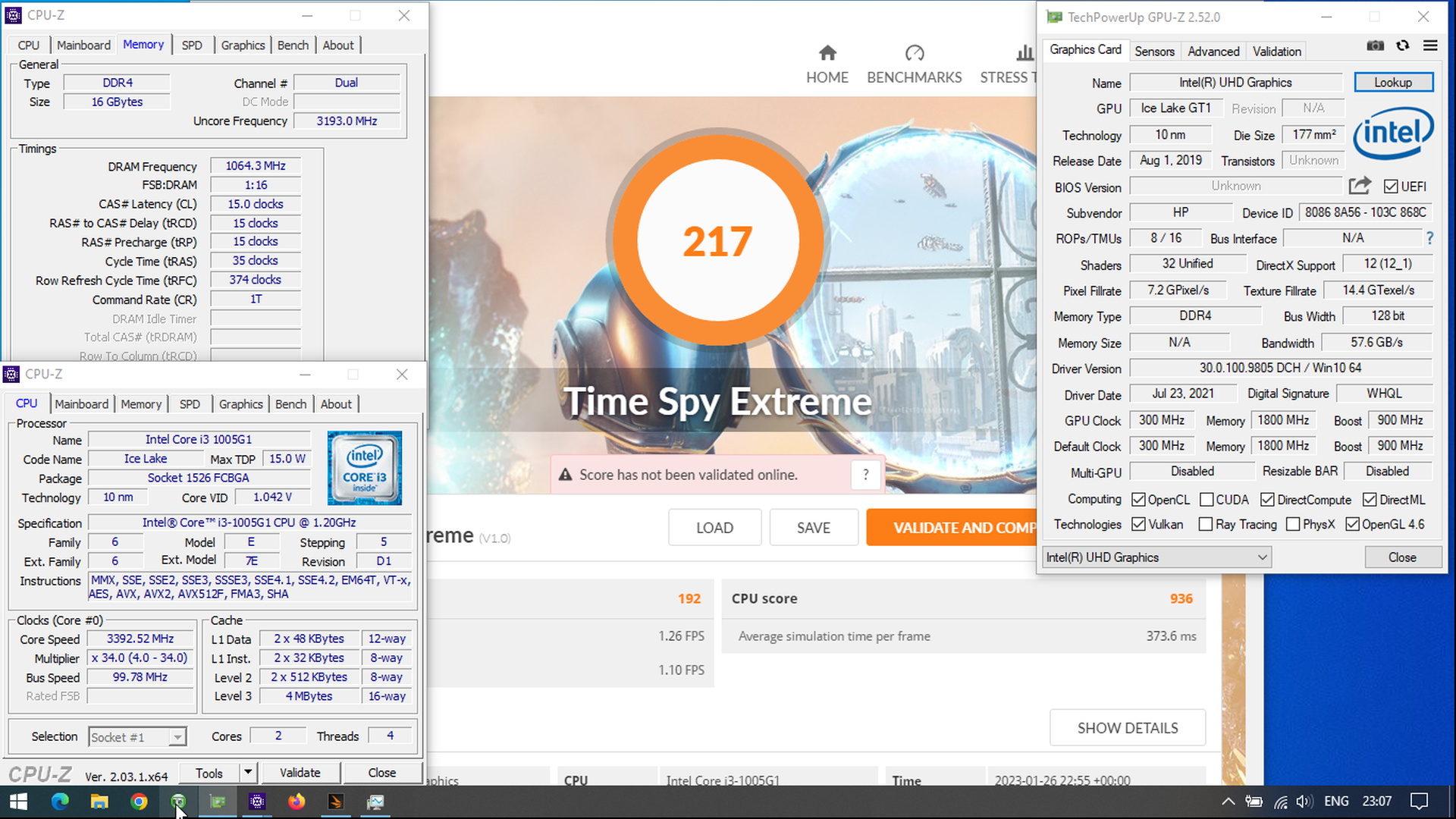Open the system monitor taskbar icon

pyautogui.click(x=375, y=802)
